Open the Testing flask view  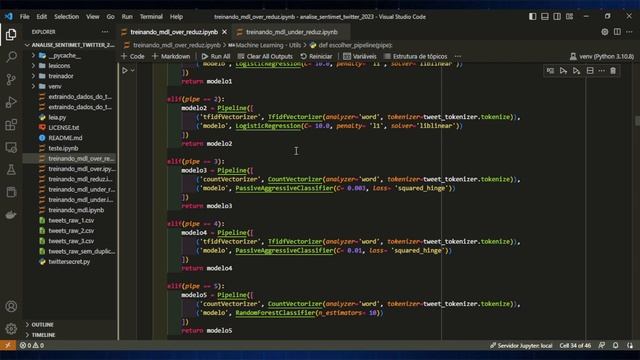point(11,169)
